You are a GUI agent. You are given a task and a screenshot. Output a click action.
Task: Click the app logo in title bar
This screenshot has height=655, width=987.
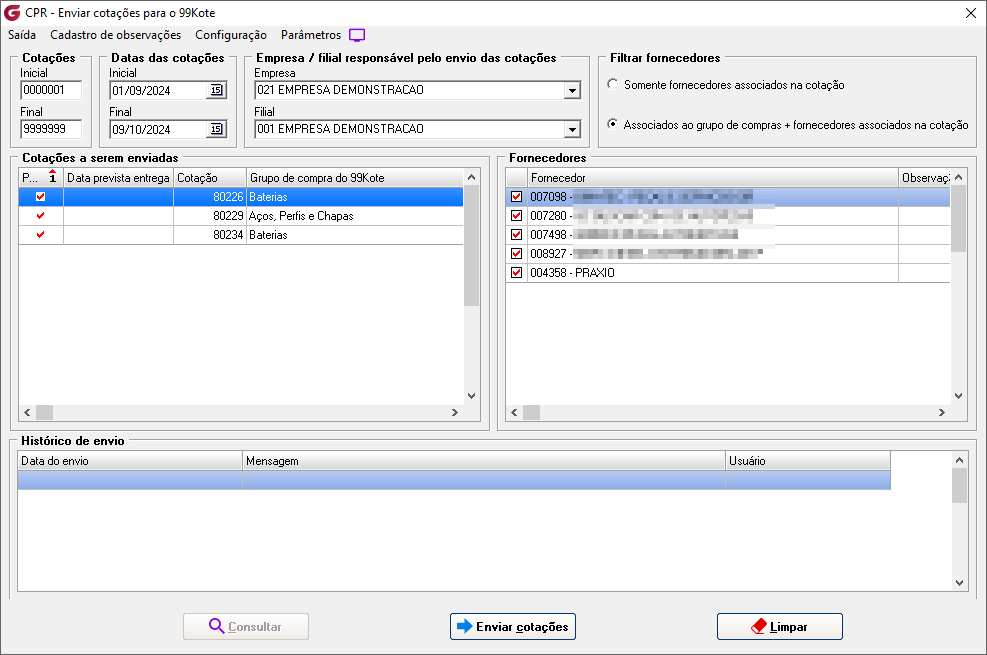coord(12,13)
